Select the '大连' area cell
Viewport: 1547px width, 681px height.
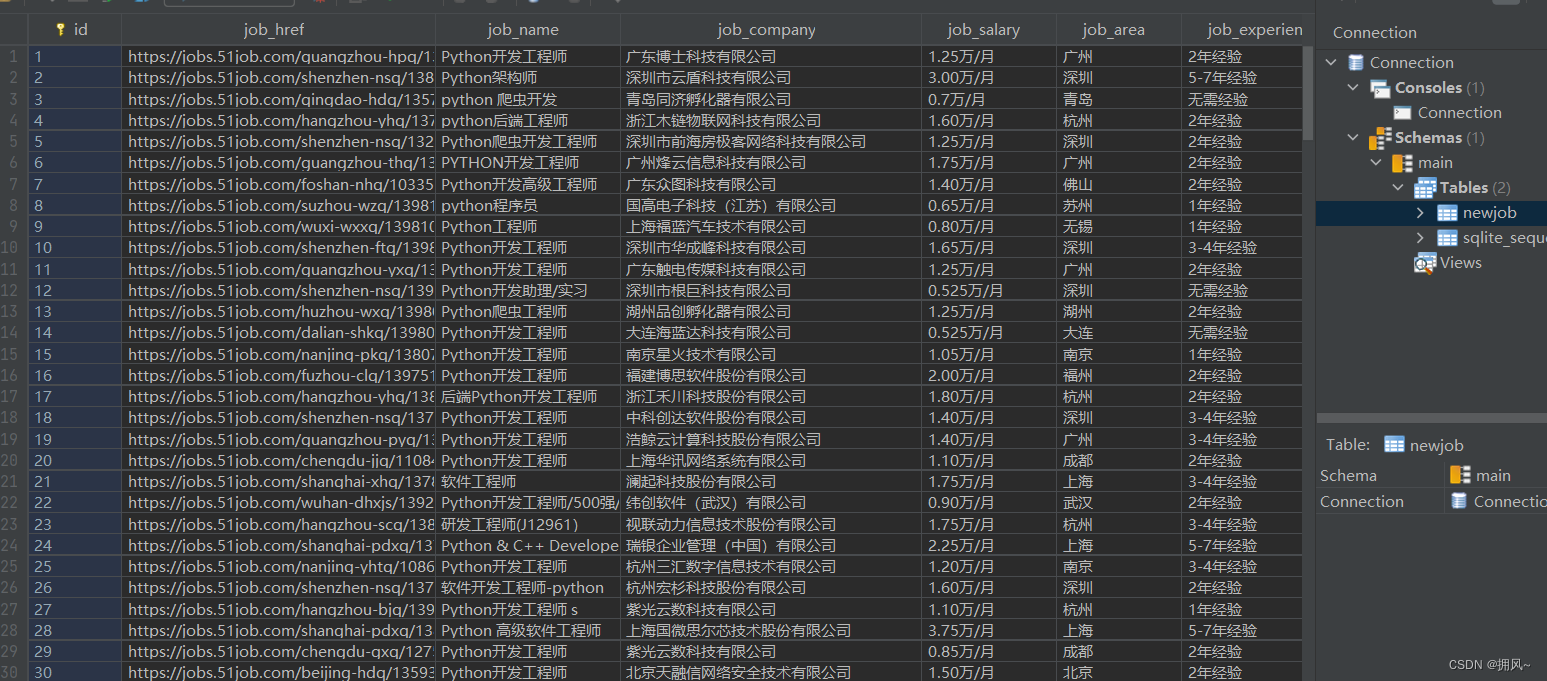coord(1119,333)
